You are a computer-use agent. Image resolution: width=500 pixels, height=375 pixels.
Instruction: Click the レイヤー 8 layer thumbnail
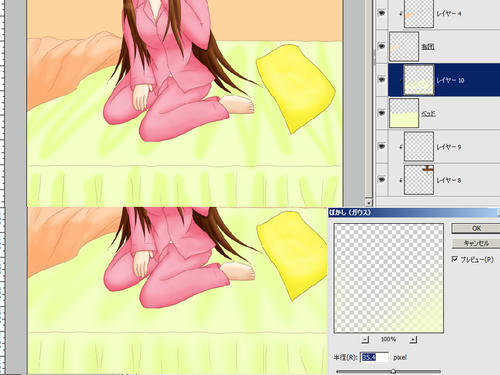click(x=419, y=180)
